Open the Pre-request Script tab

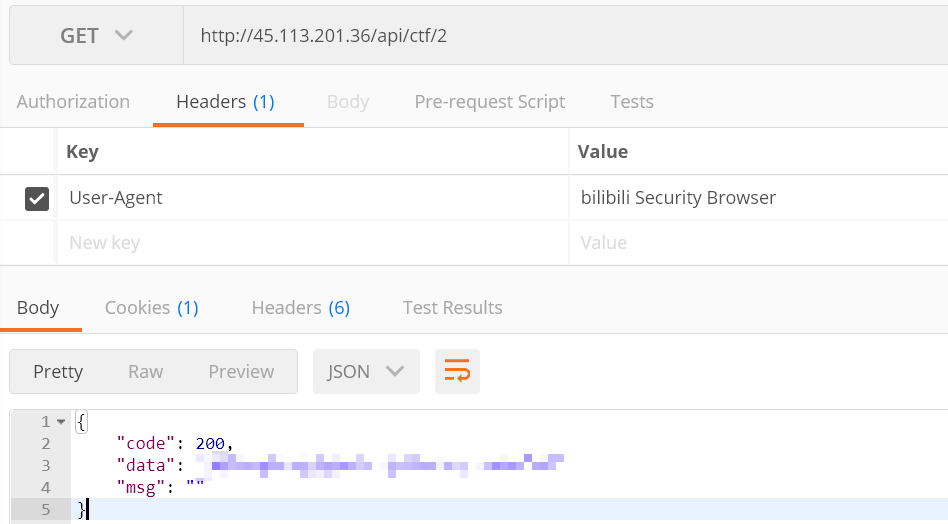tap(489, 102)
